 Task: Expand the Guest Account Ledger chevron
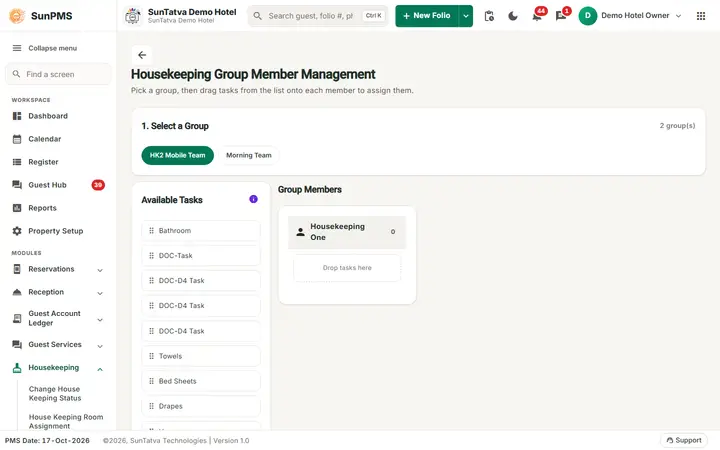(x=100, y=320)
